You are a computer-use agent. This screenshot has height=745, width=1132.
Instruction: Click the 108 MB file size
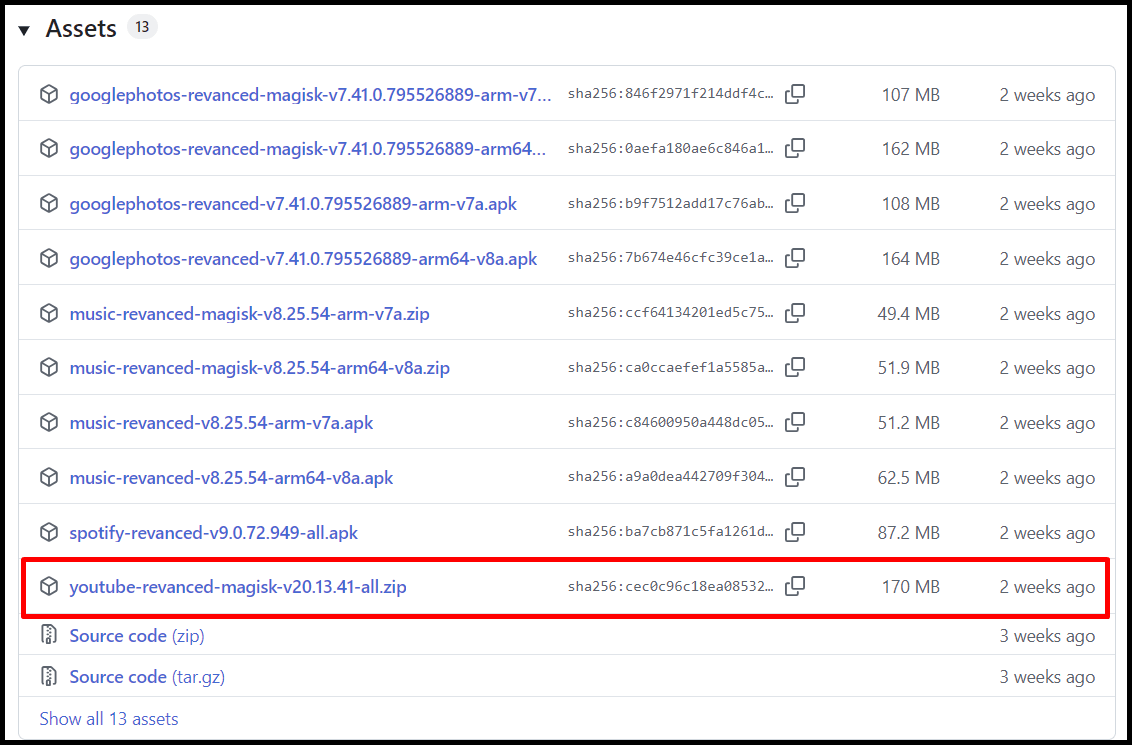(910, 204)
